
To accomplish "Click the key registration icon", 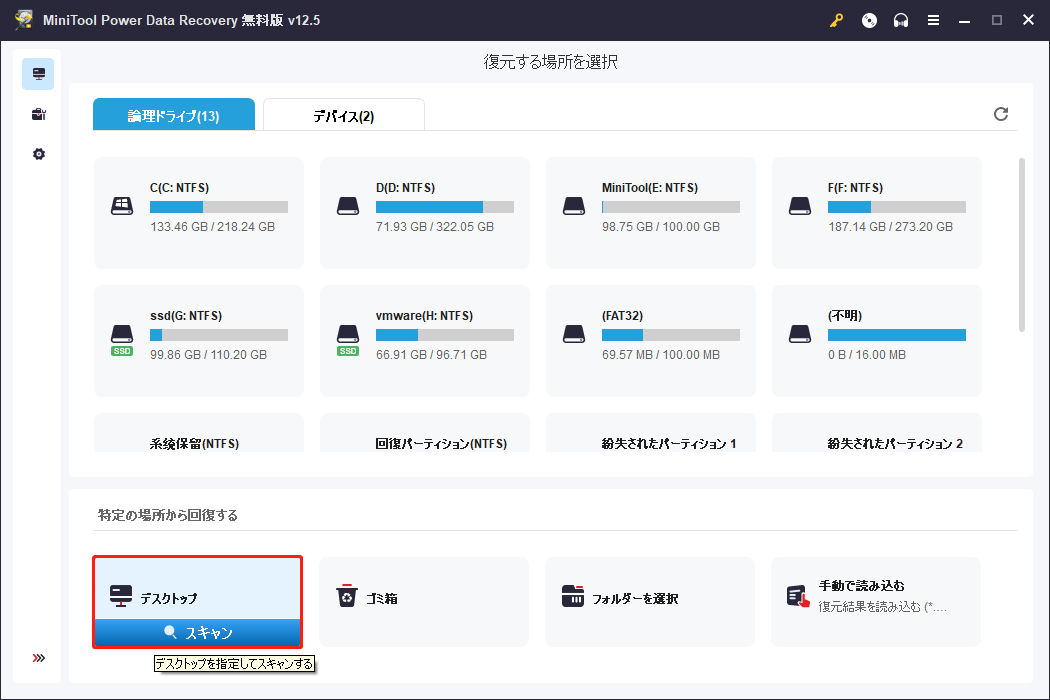I will [836, 20].
